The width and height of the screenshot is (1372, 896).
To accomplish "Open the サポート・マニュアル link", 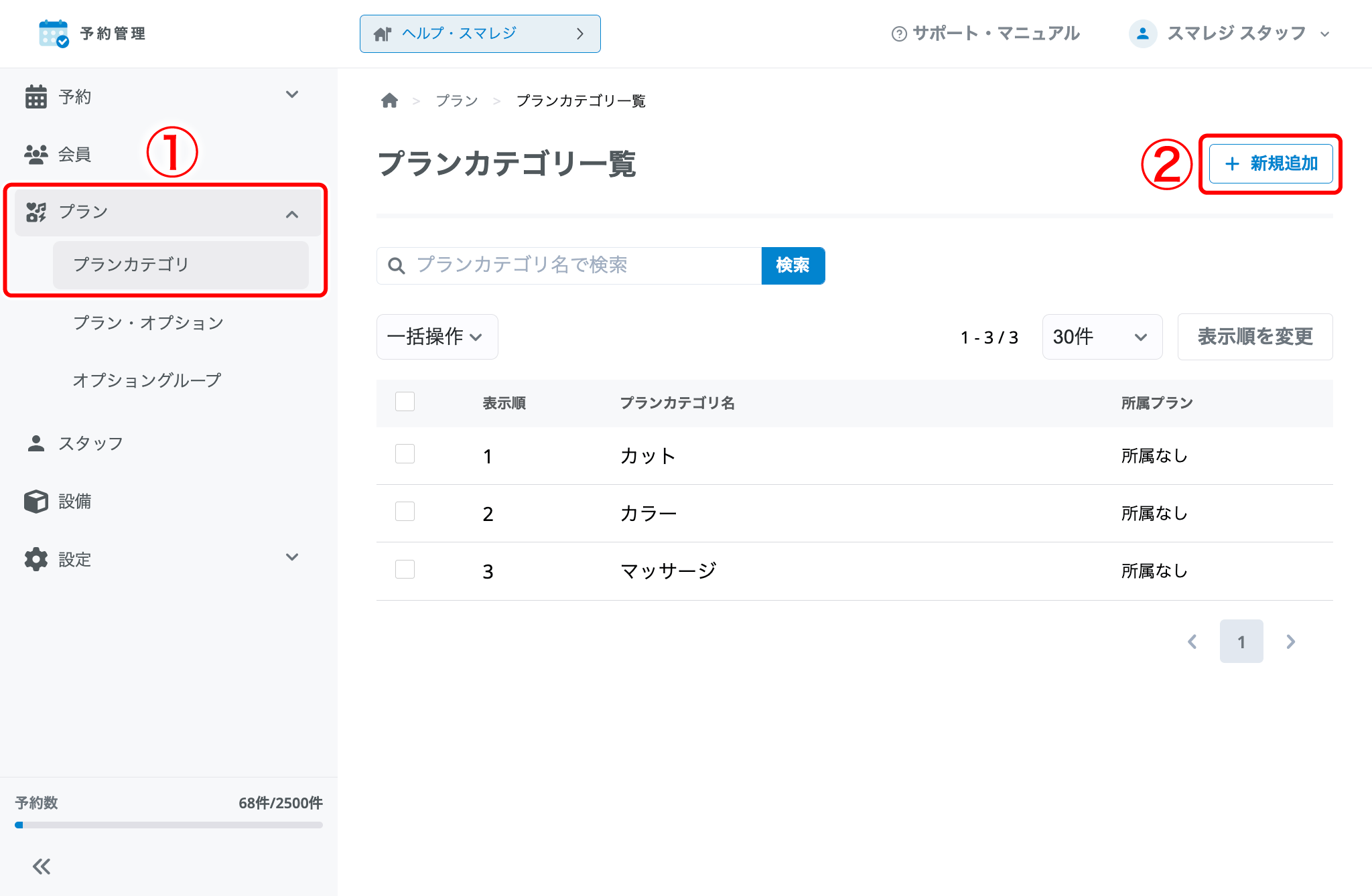I will click(x=985, y=33).
